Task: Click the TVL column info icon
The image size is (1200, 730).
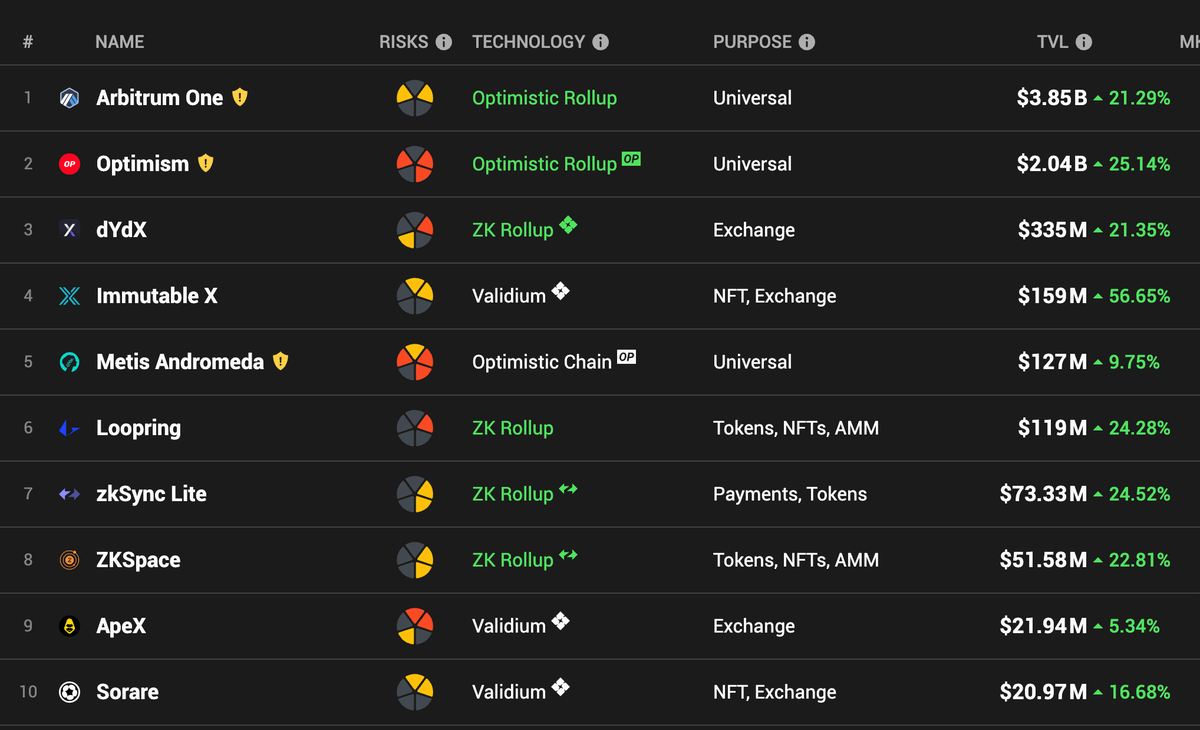Action: click(1084, 42)
